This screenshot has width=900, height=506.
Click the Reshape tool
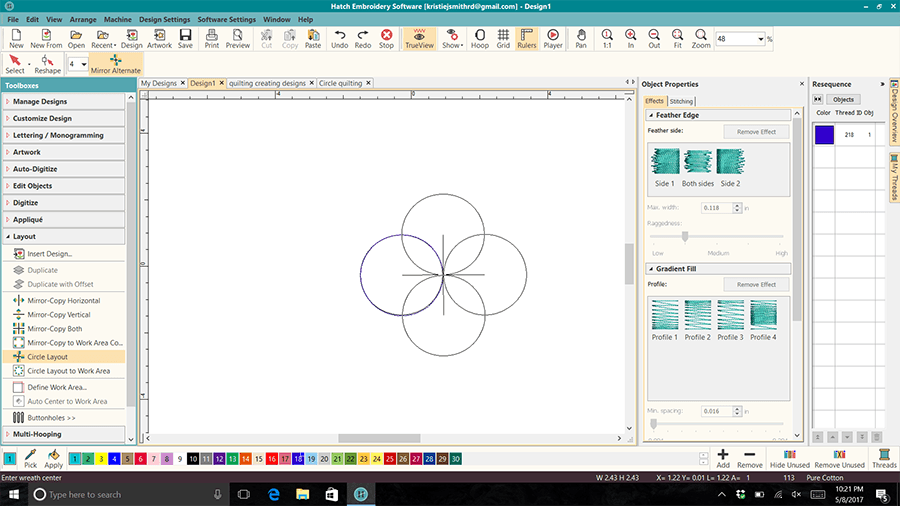coord(46,64)
